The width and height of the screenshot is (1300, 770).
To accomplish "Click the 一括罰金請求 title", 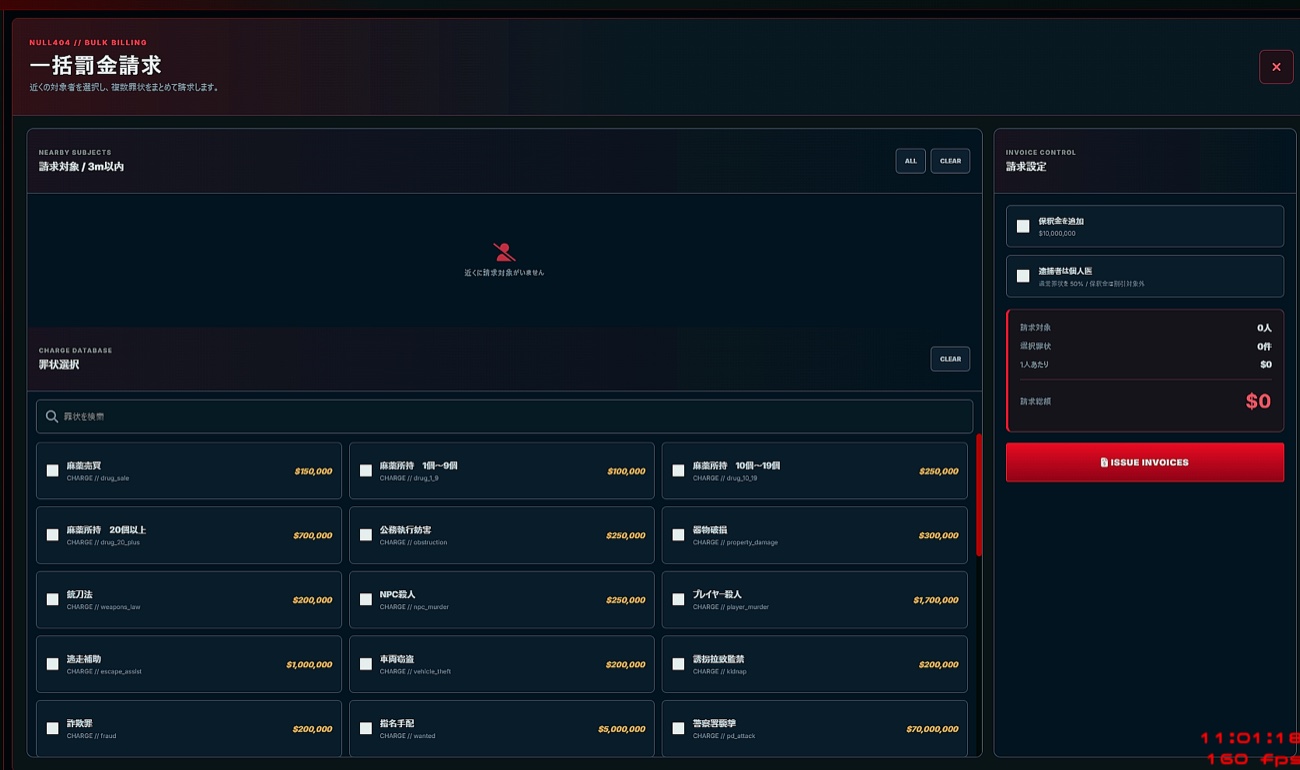I will (x=95, y=66).
